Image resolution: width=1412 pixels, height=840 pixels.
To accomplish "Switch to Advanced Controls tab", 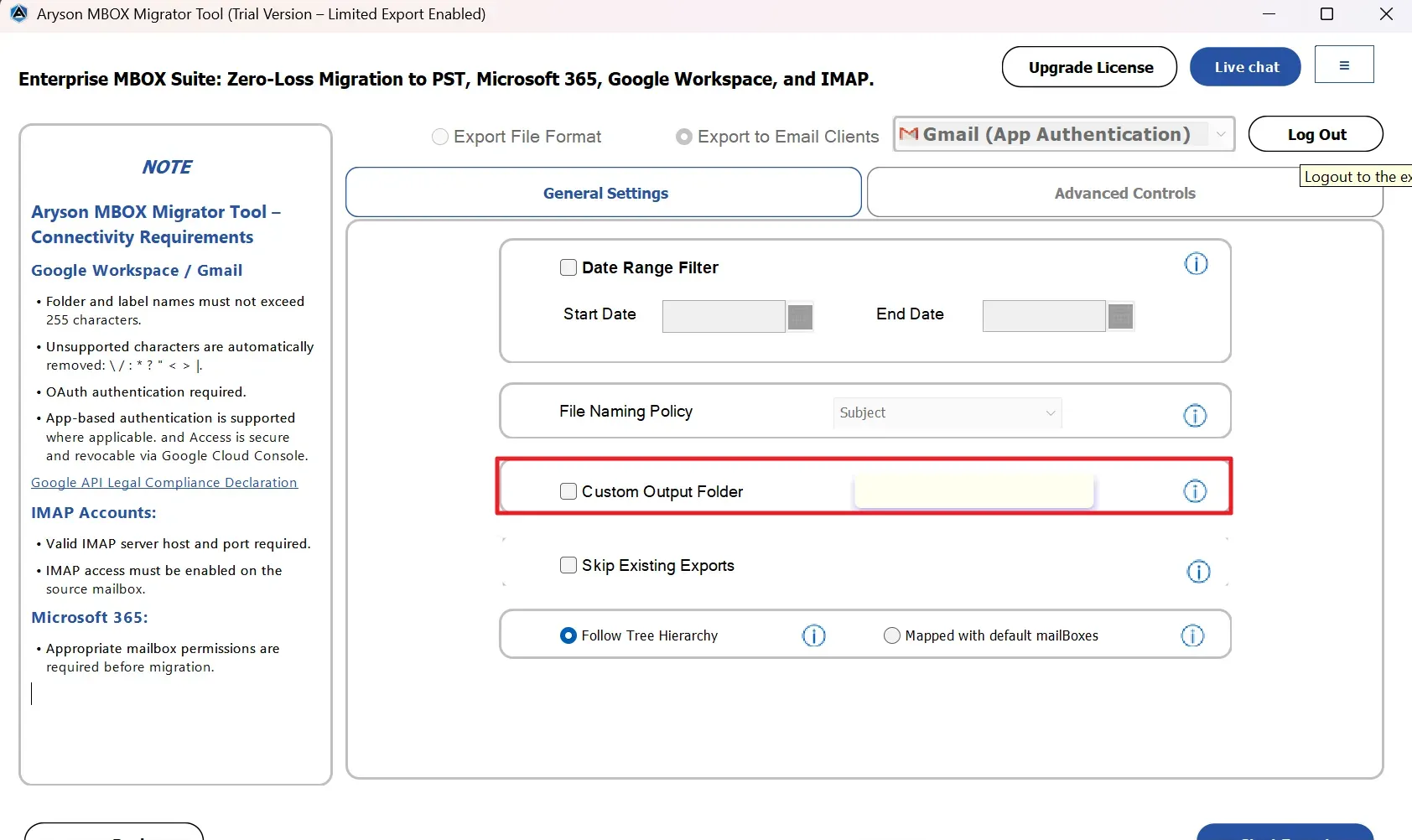I will pos(1124,193).
